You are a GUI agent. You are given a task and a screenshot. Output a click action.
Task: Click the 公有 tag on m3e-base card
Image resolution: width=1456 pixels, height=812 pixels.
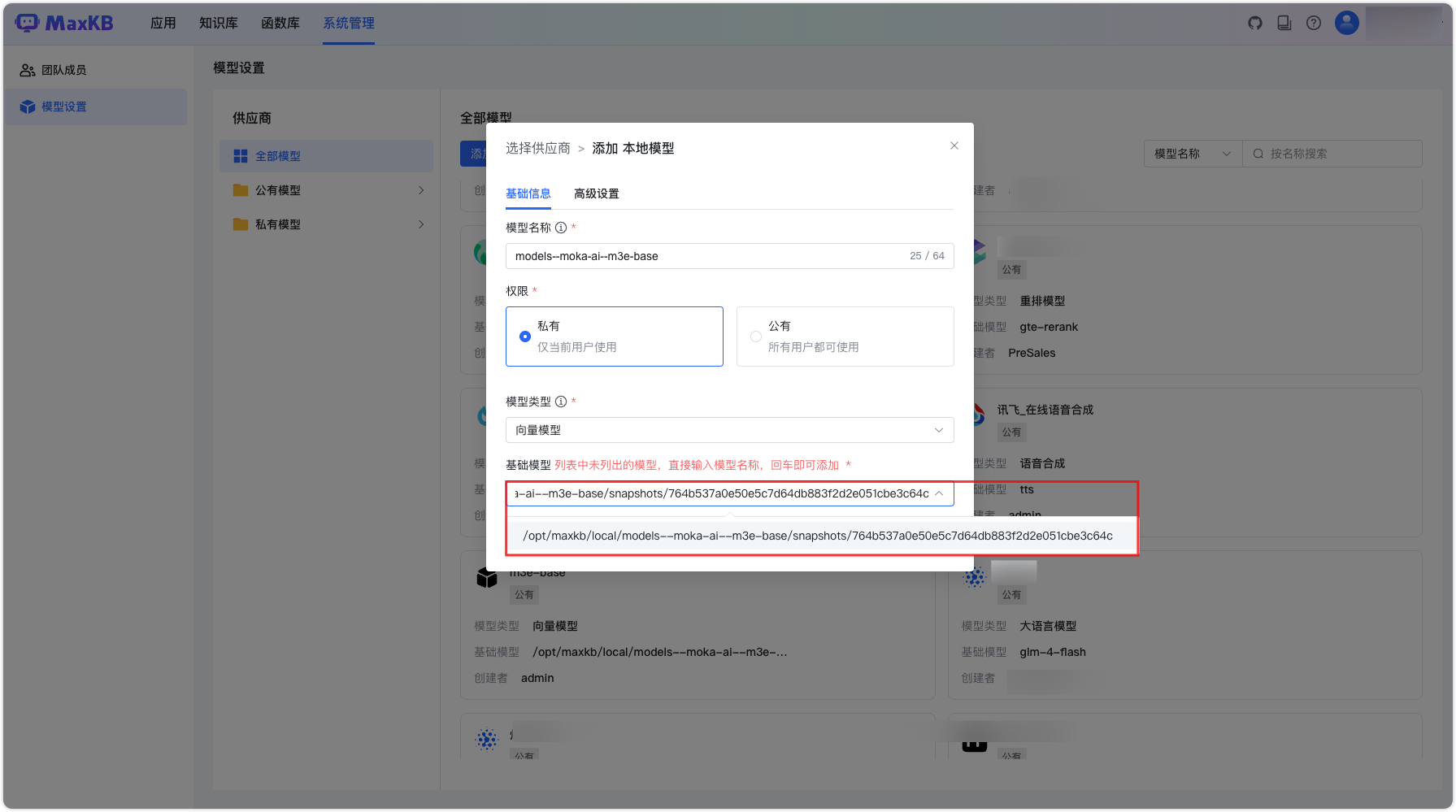(x=524, y=595)
